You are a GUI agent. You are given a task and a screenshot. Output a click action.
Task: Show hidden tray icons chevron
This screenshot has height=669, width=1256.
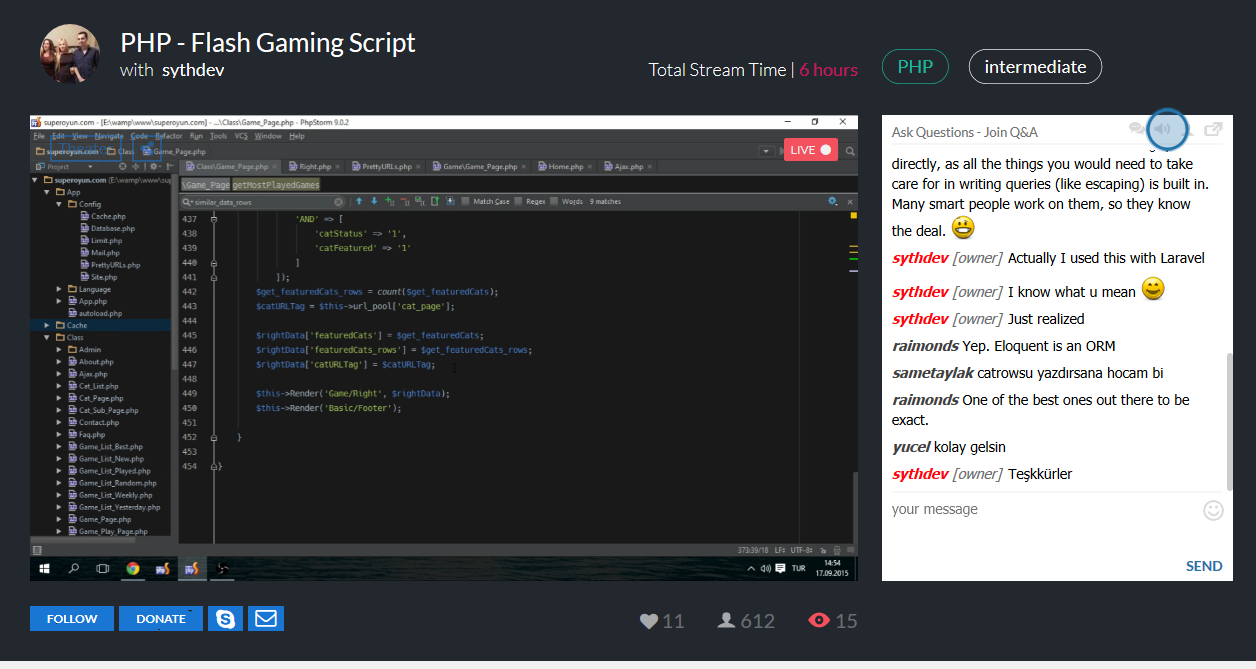click(x=752, y=568)
